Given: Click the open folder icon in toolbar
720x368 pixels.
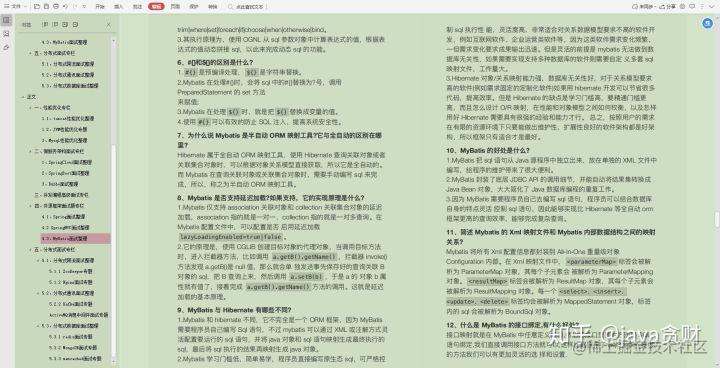Looking at the screenshot, I should point(37,6).
